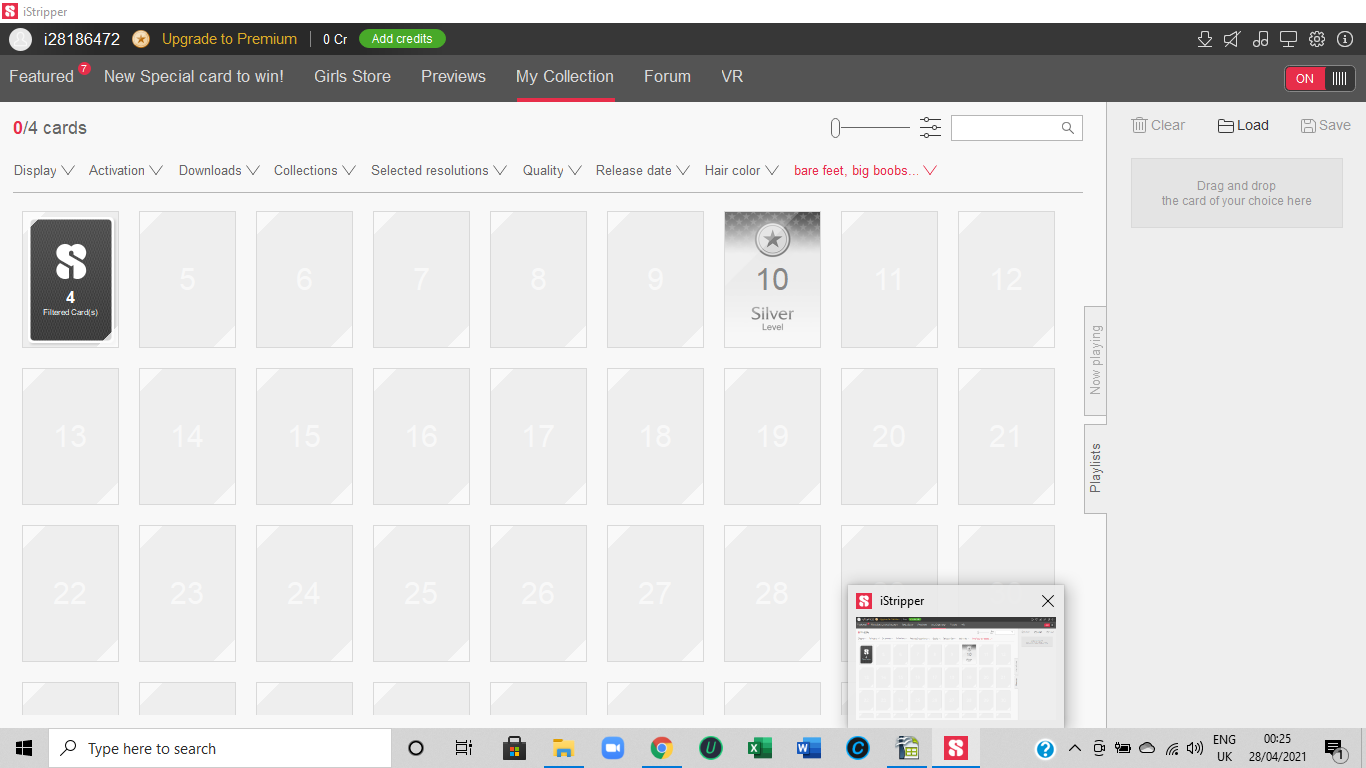Click the collection search input field
The height and width of the screenshot is (768, 1366).
tap(1006, 128)
